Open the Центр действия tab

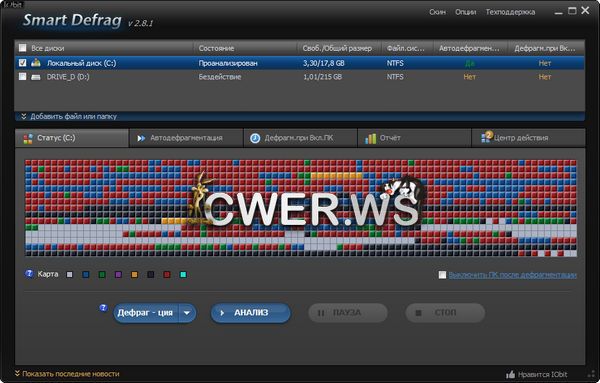click(528, 138)
